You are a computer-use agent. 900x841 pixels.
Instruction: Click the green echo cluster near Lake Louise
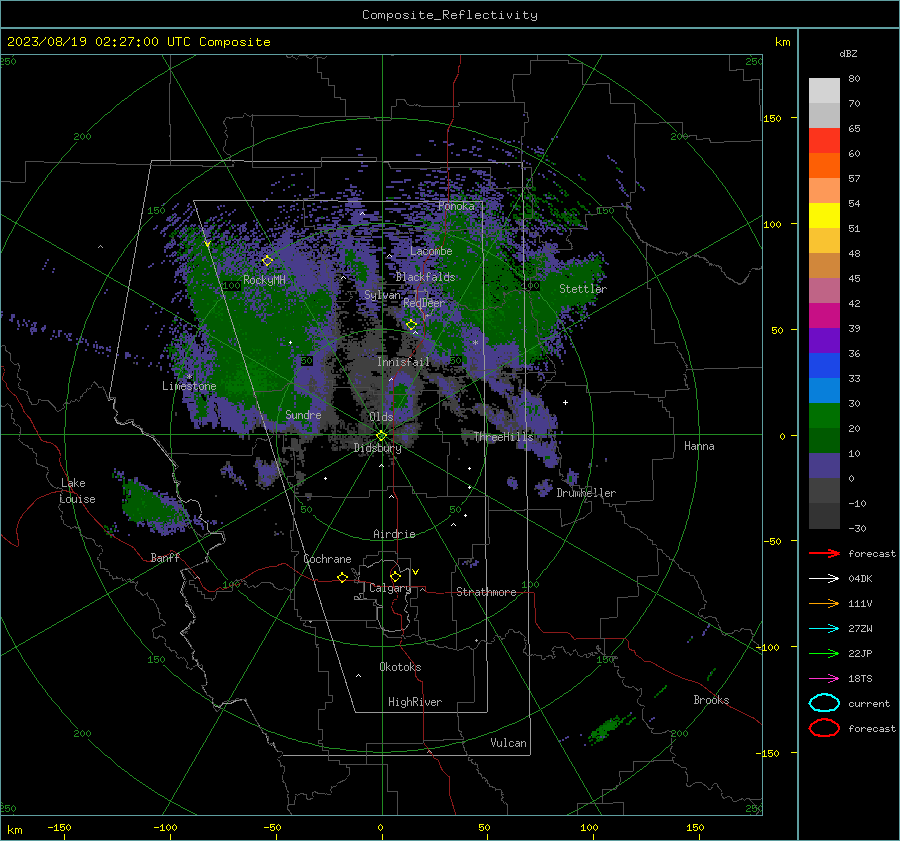[x=150, y=504]
